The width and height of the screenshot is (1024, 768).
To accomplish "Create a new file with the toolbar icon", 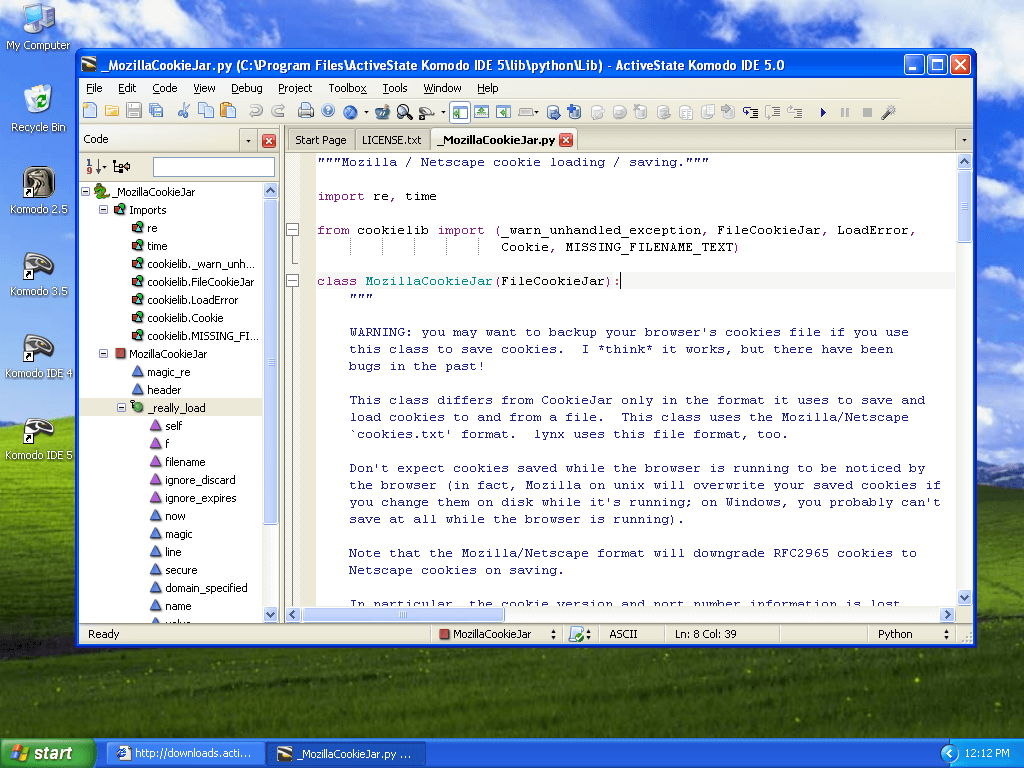I will (90, 112).
